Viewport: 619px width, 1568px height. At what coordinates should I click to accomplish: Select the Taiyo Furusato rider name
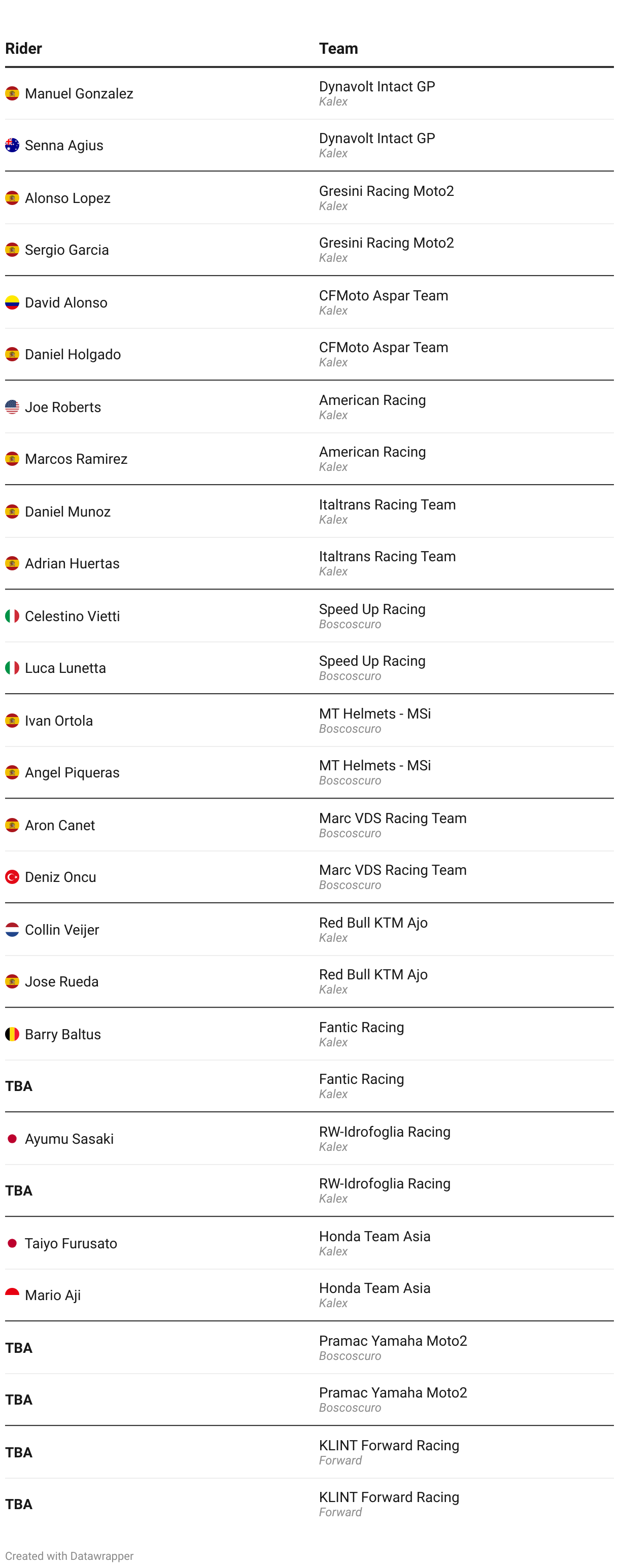click(71, 1244)
